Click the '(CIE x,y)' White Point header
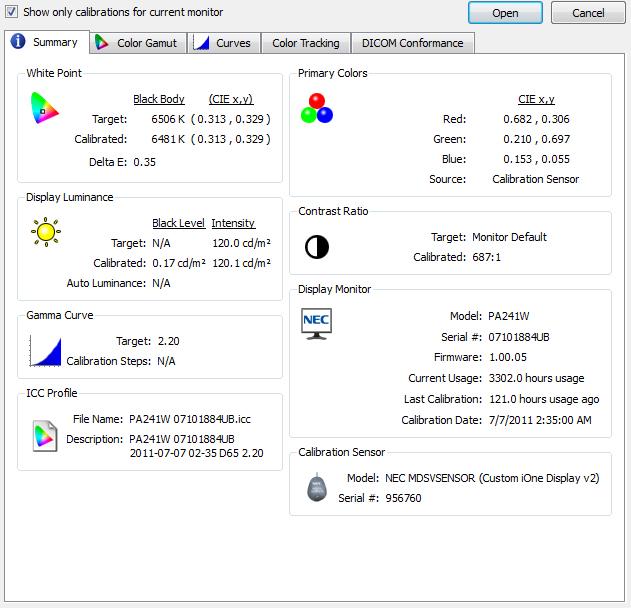This screenshot has height=608, width=631. point(231,99)
